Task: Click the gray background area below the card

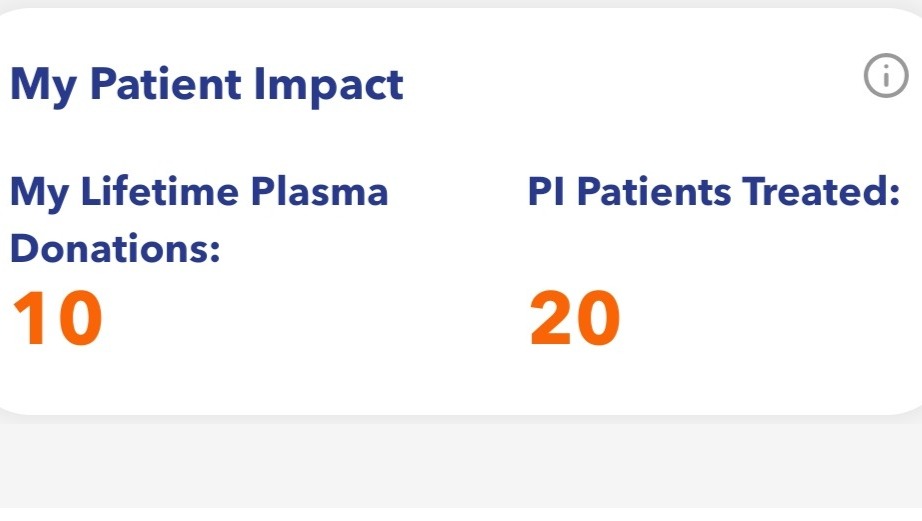Action: click(x=460, y=470)
